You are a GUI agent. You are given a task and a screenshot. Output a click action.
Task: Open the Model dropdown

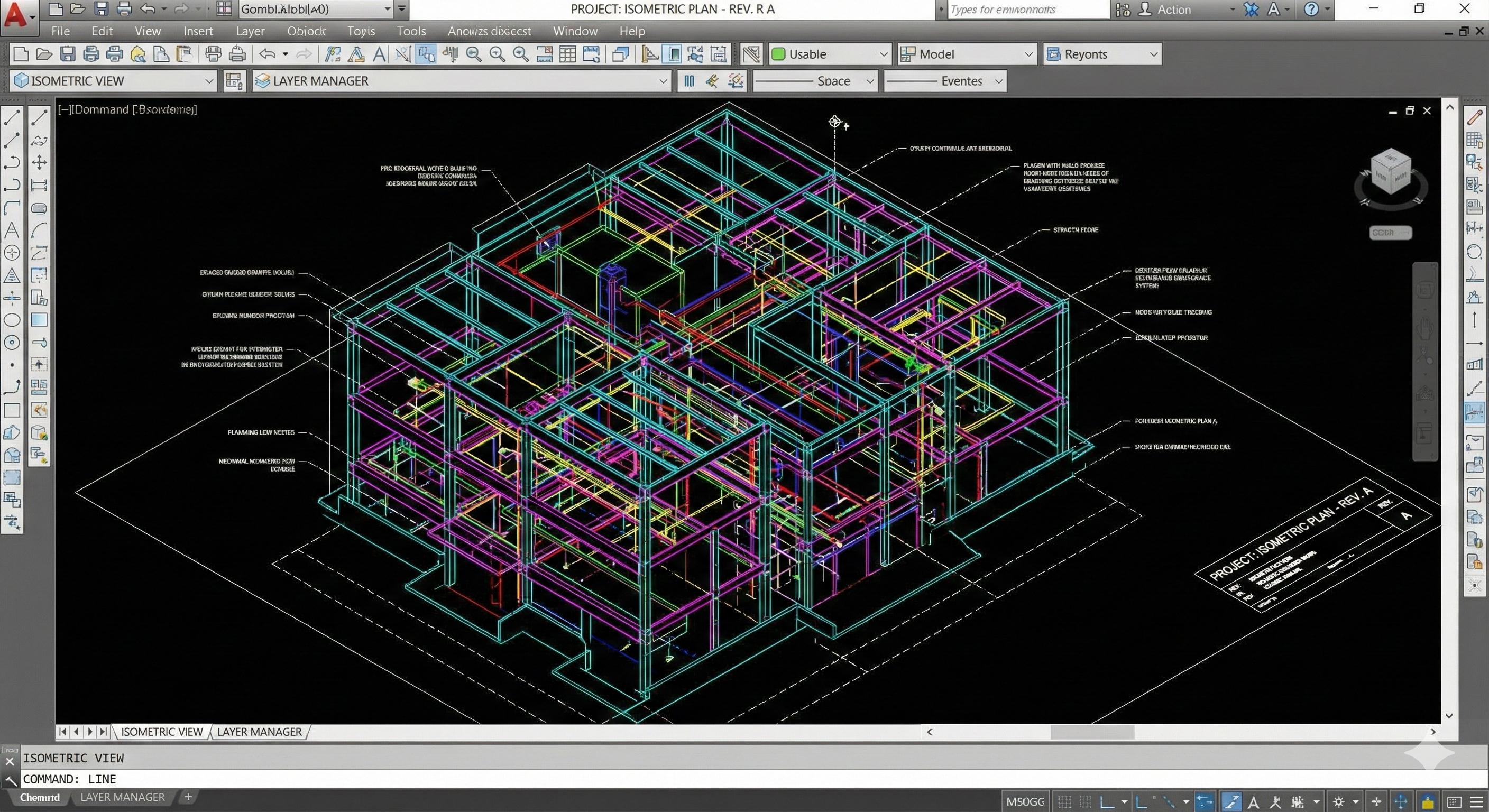(x=968, y=54)
